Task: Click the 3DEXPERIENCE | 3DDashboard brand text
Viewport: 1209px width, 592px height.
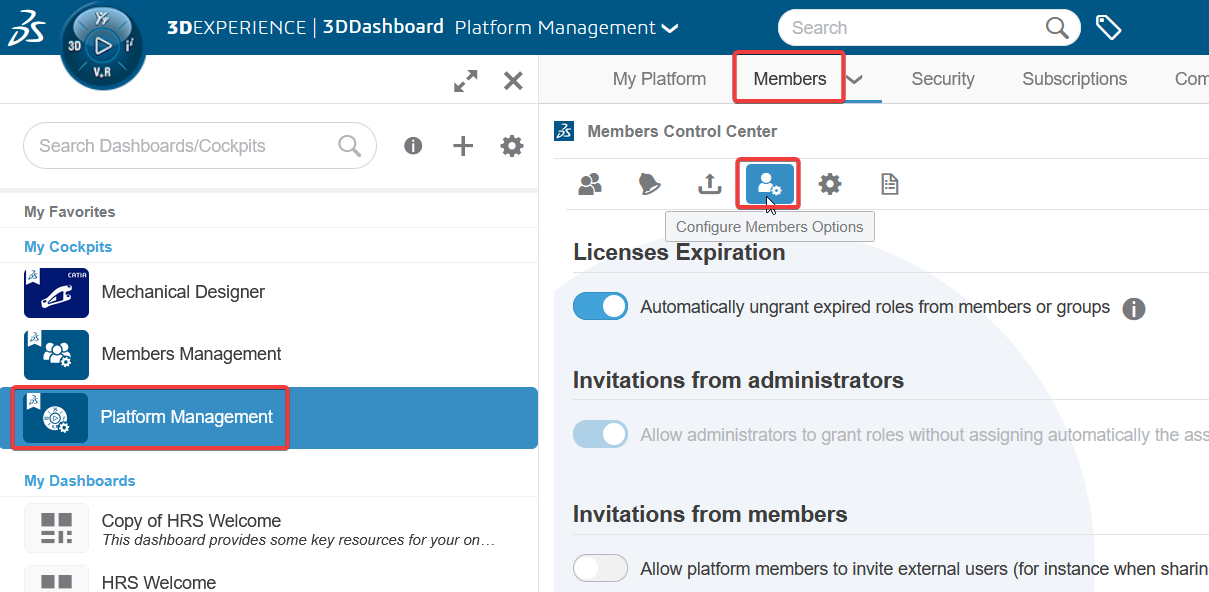Action: click(305, 27)
